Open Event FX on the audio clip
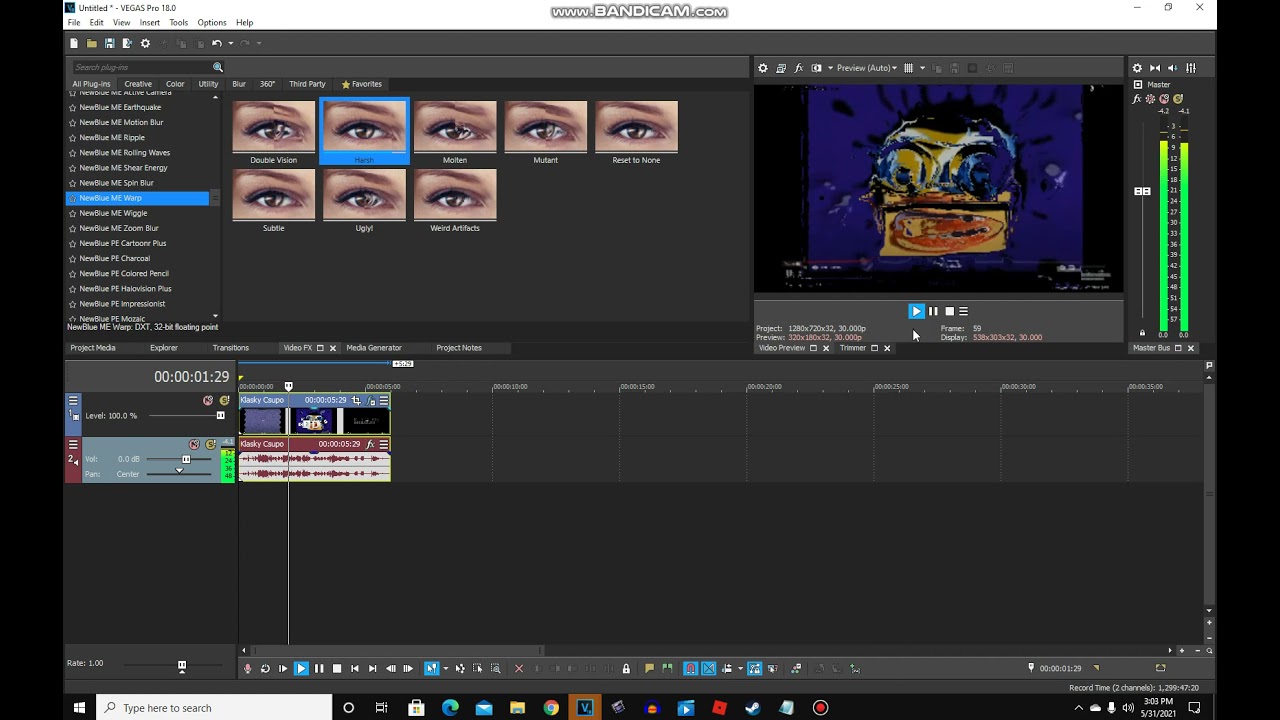The height and width of the screenshot is (720, 1280). pos(370,444)
